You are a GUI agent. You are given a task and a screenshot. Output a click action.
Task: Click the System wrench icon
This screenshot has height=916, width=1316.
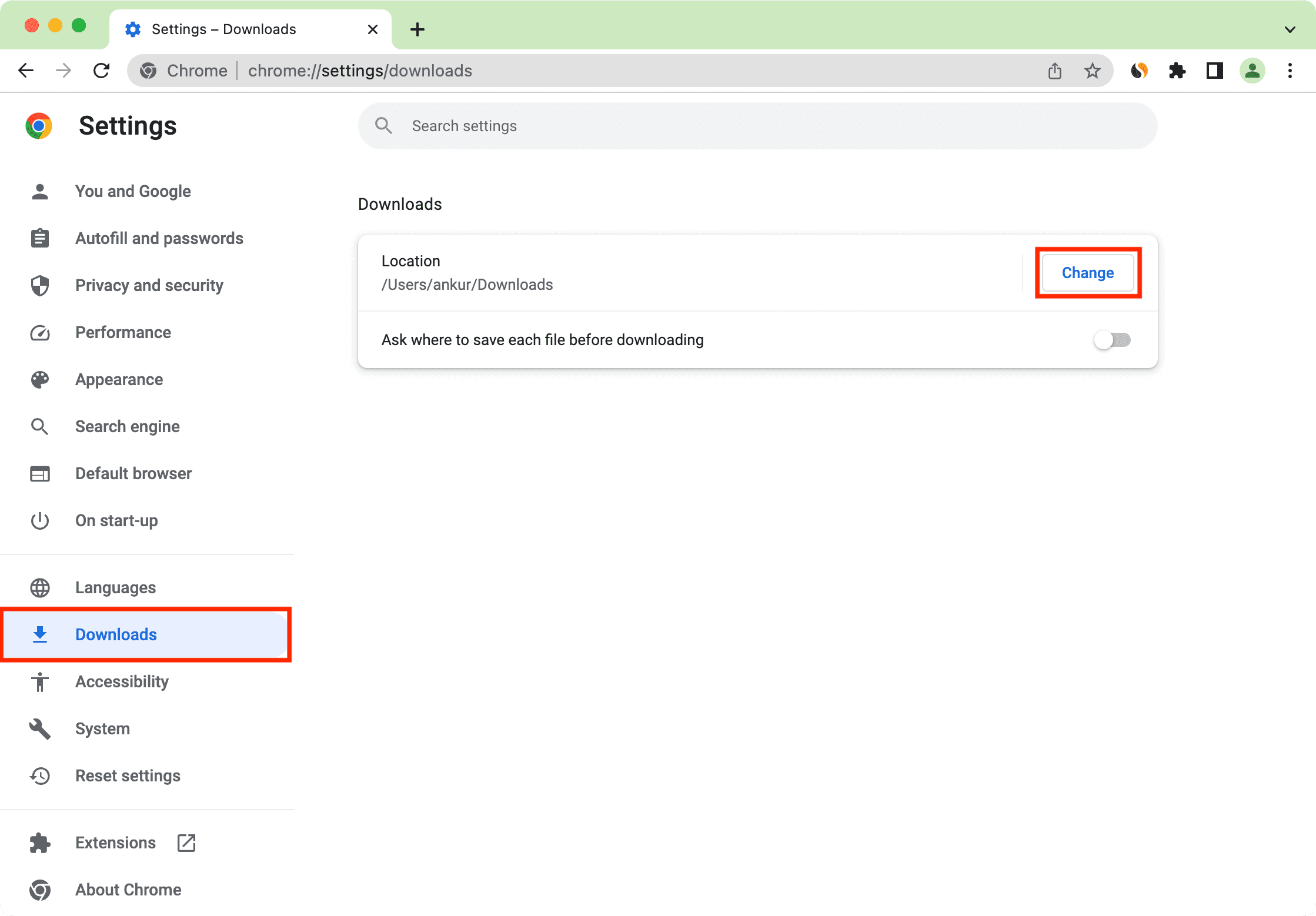(39, 728)
